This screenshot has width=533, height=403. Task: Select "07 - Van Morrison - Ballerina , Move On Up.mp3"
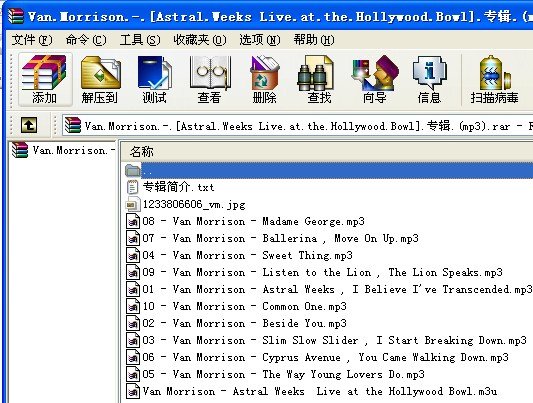(x=280, y=239)
